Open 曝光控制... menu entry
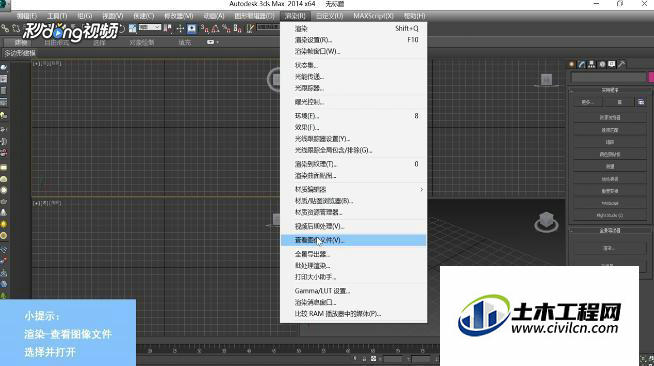 (354, 102)
